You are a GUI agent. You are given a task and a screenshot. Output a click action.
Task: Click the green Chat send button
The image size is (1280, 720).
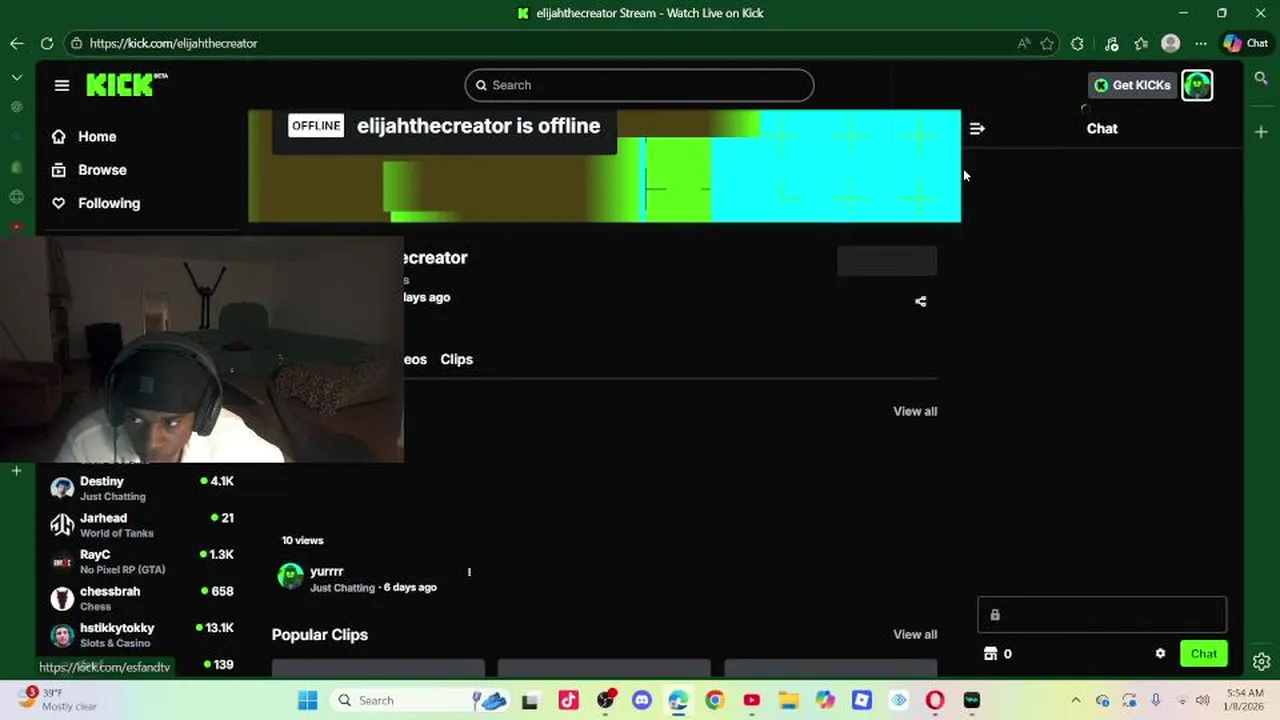1203,654
